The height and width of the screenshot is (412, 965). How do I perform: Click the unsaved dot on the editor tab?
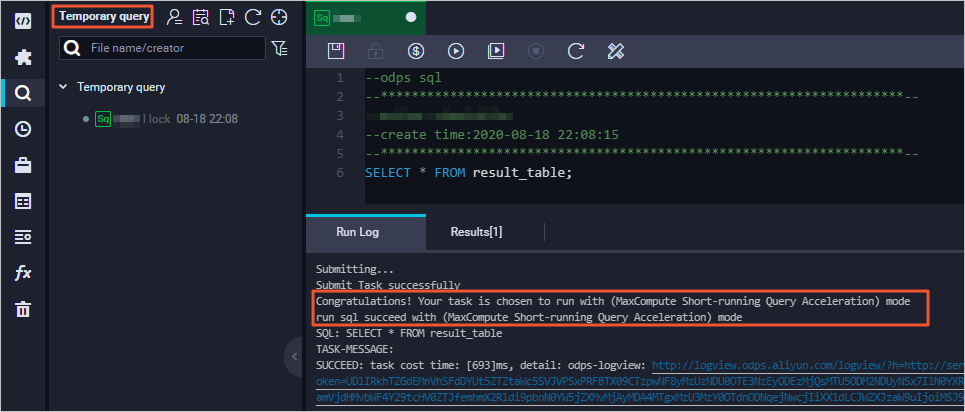click(x=410, y=18)
